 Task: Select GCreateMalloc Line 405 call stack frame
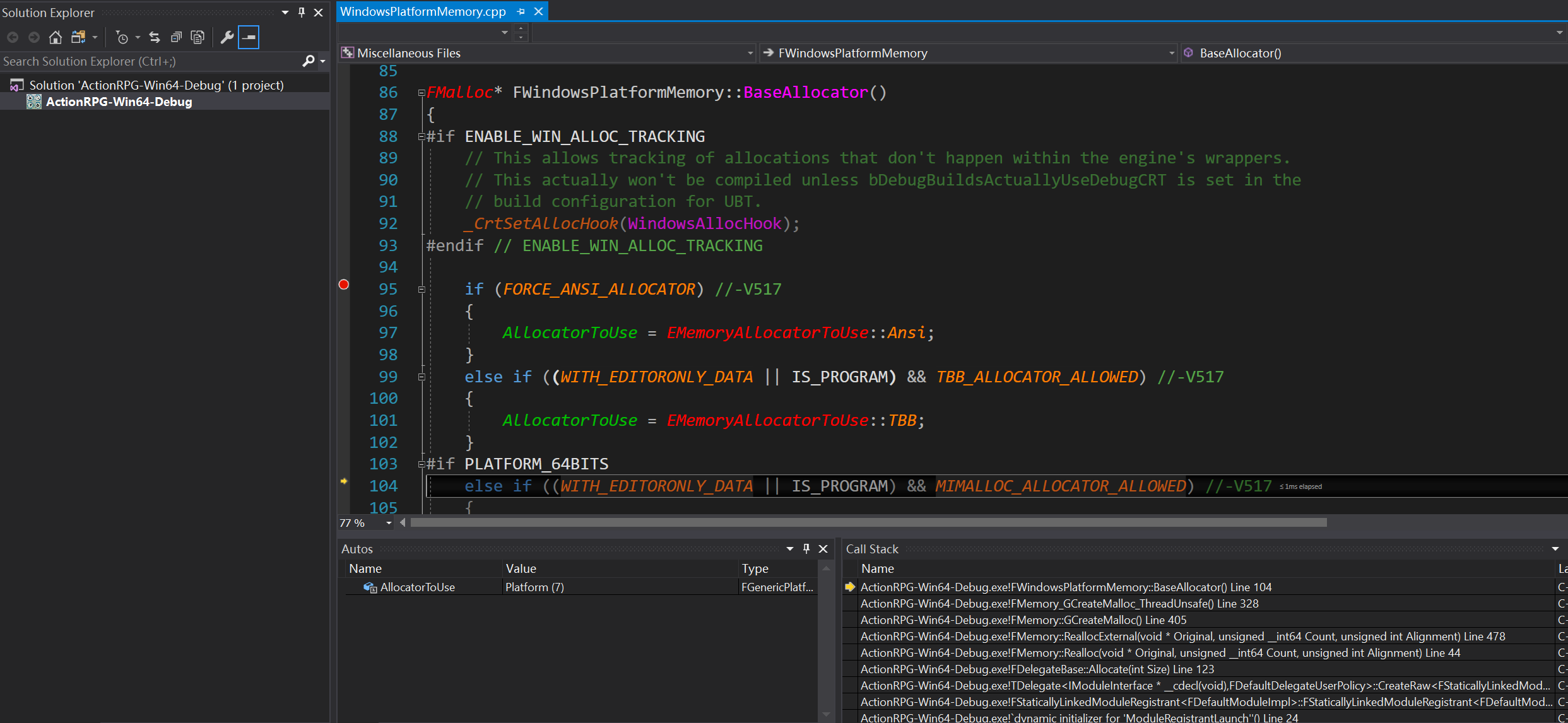click(x=1023, y=620)
